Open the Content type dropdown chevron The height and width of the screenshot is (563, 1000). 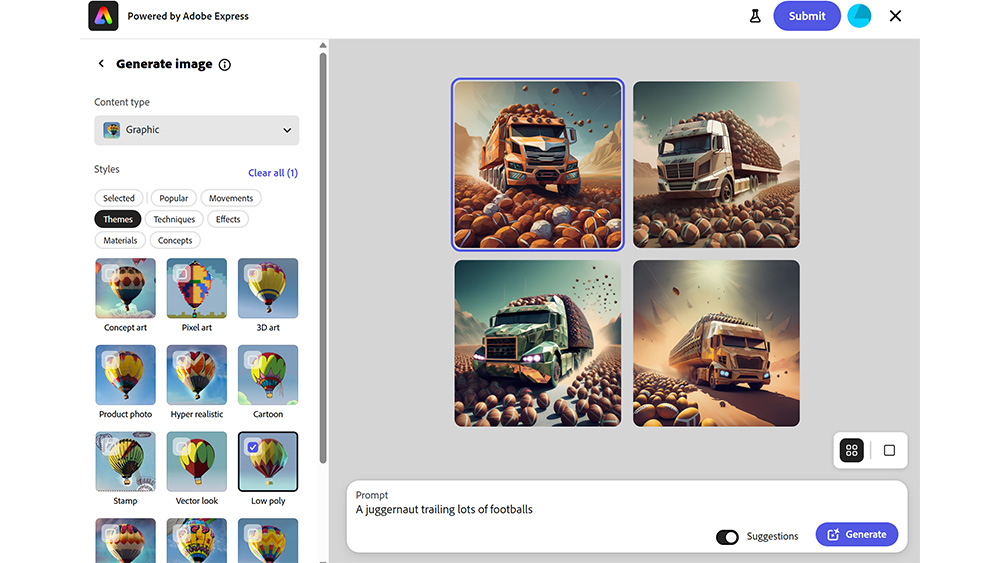point(287,130)
